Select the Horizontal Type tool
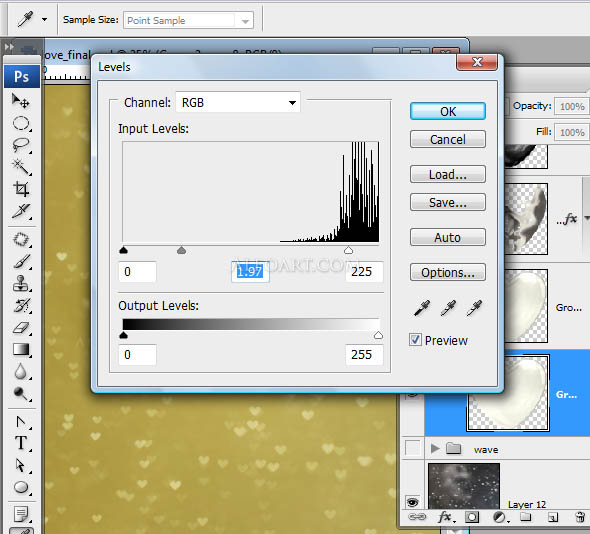This screenshot has height=534, width=590. 21,443
